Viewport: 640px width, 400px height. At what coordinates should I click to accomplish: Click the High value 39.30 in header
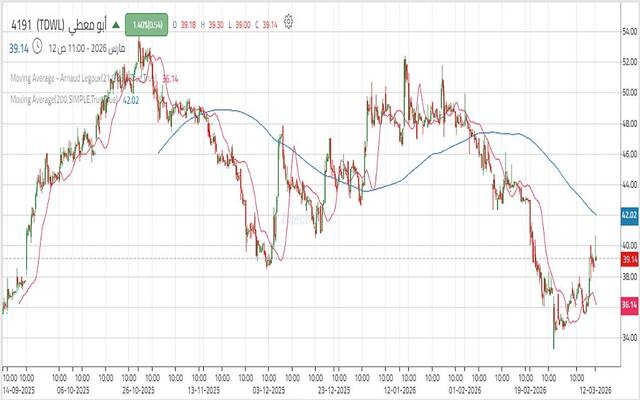(x=215, y=21)
